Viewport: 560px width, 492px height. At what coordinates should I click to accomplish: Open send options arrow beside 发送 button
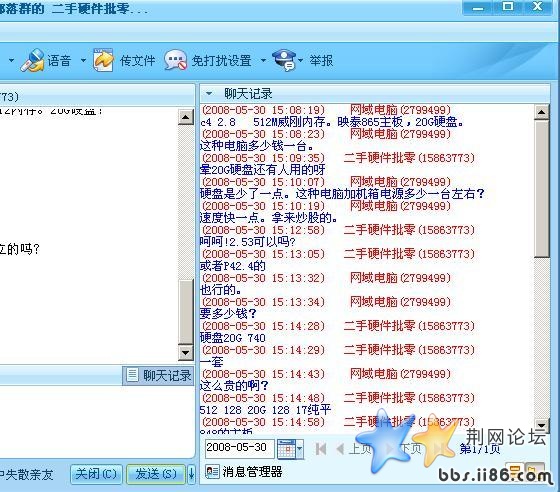[x=191, y=474]
